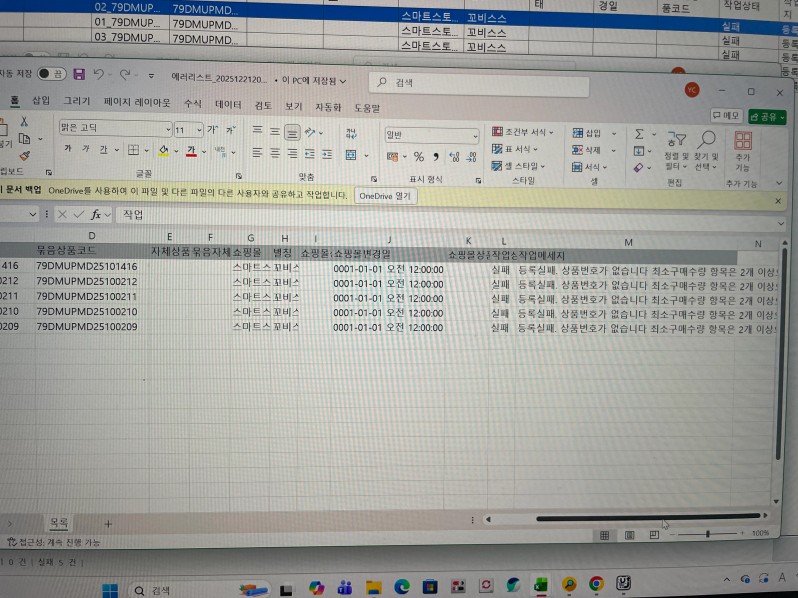Apply the Comma style icon

[x=436, y=157]
